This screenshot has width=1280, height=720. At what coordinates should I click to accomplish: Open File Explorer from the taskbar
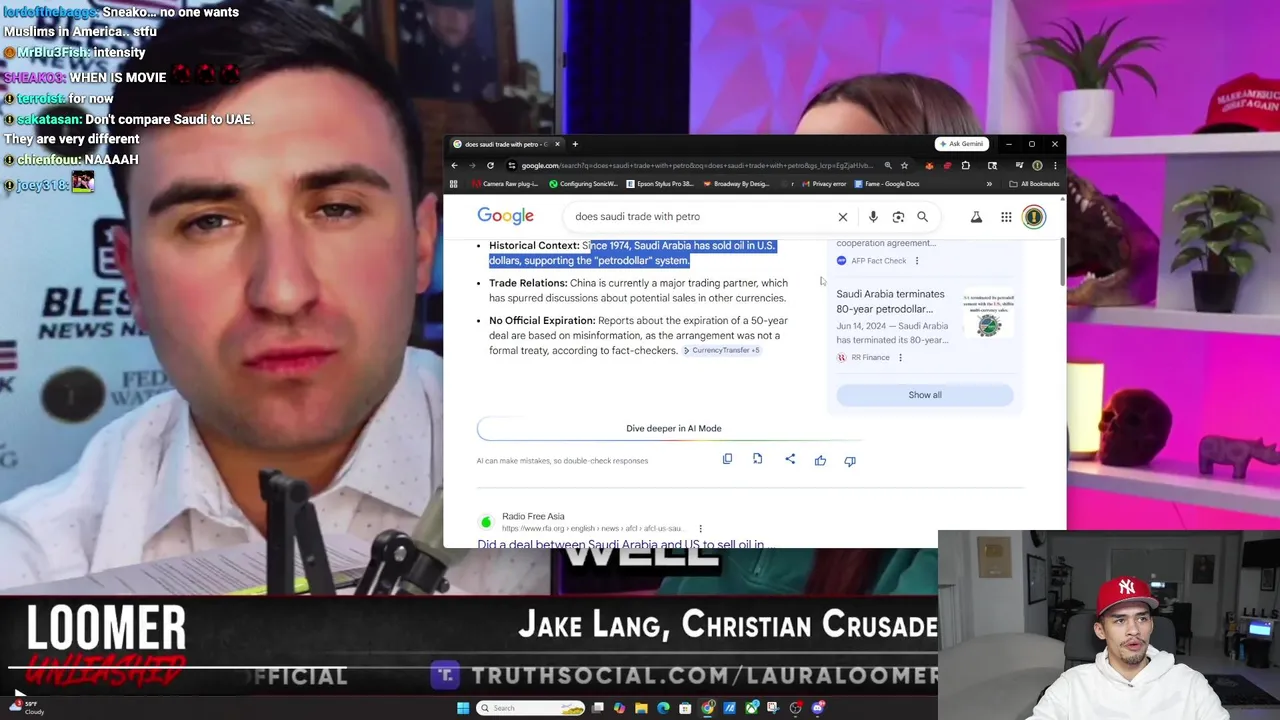pyautogui.click(x=641, y=708)
